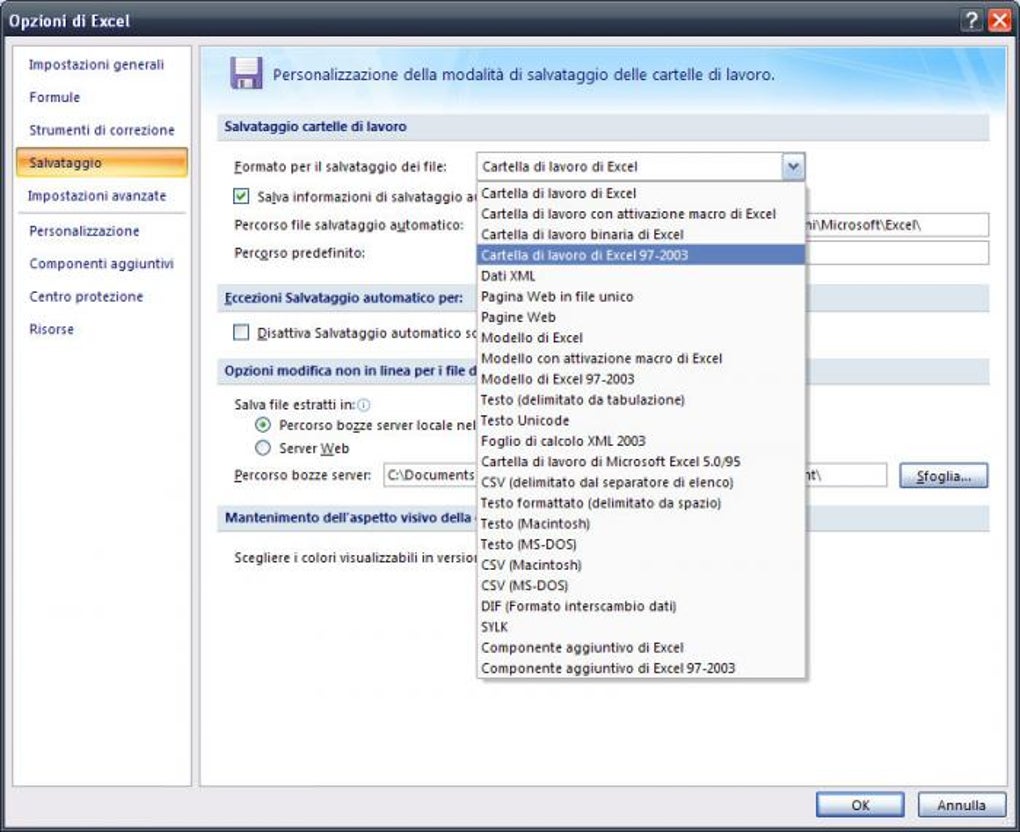Click the Percorso file salvataggio automatico field

tap(898, 225)
